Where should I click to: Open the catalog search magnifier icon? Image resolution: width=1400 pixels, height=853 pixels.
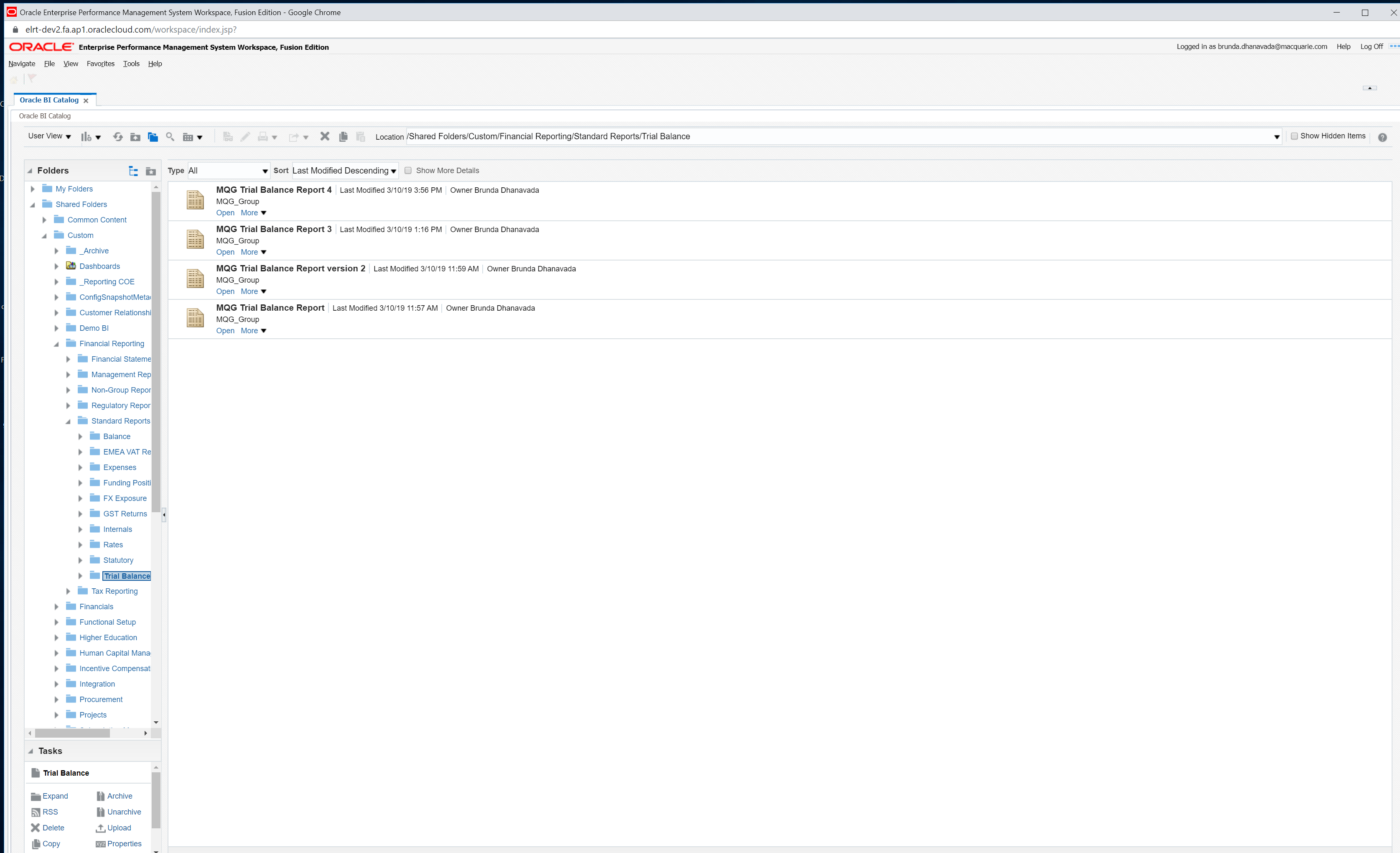(170, 136)
